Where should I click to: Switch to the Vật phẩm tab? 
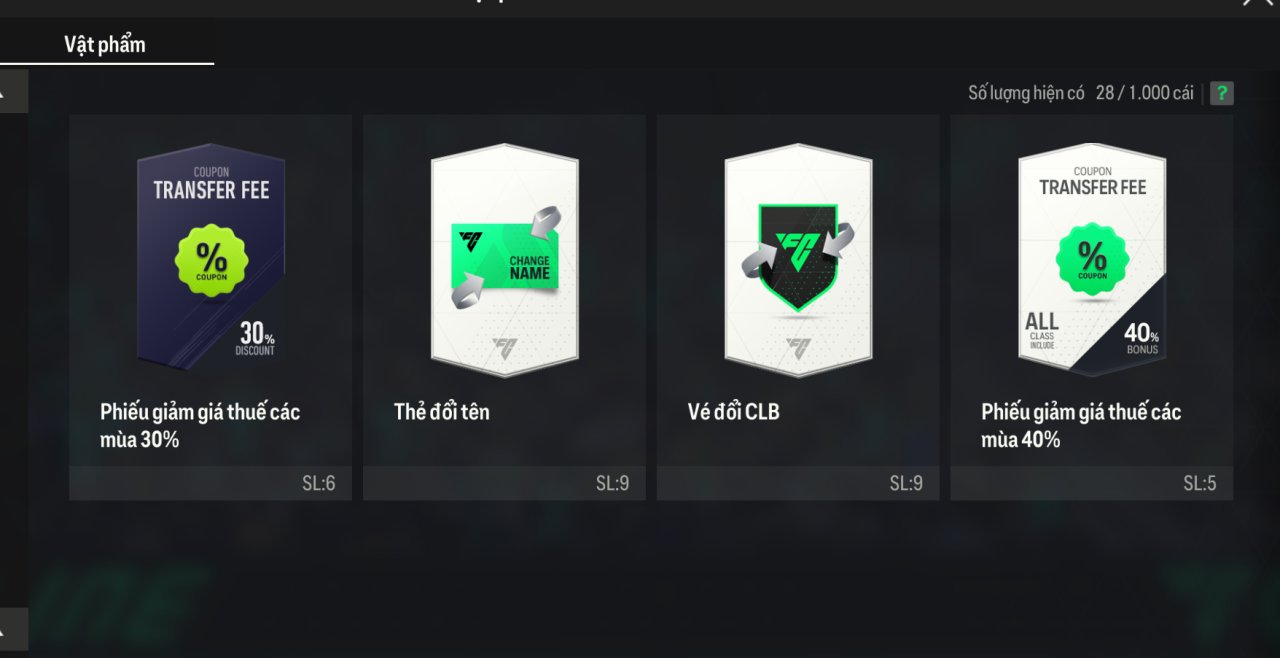pyautogui.click(x=105, y=44)
